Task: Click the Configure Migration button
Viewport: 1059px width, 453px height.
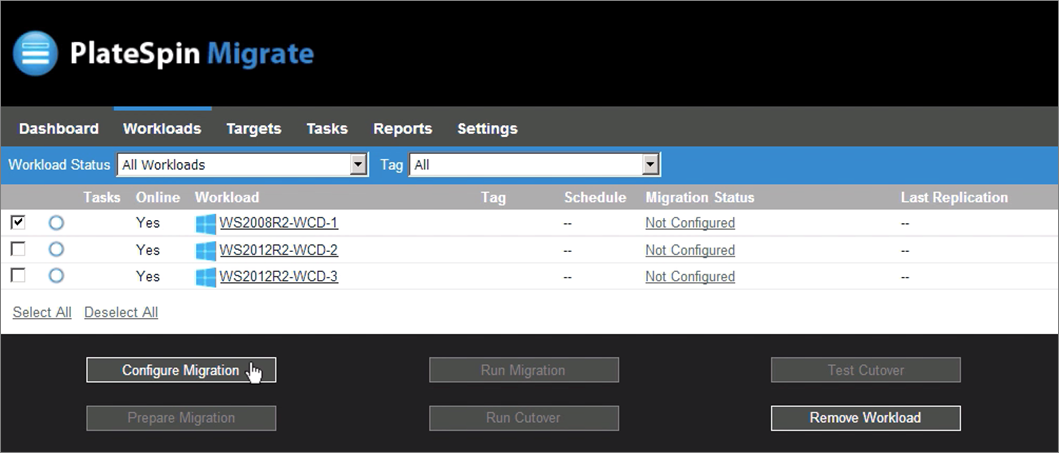Action: coord(181,370)
